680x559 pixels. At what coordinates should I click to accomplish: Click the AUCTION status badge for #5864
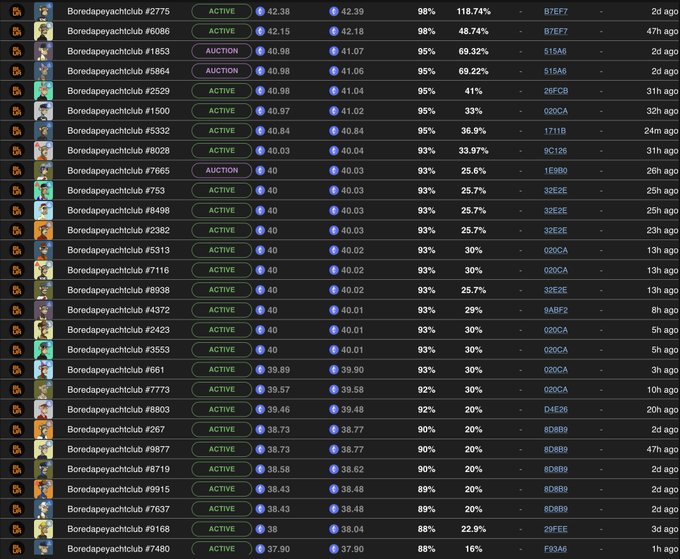[222, 71]
